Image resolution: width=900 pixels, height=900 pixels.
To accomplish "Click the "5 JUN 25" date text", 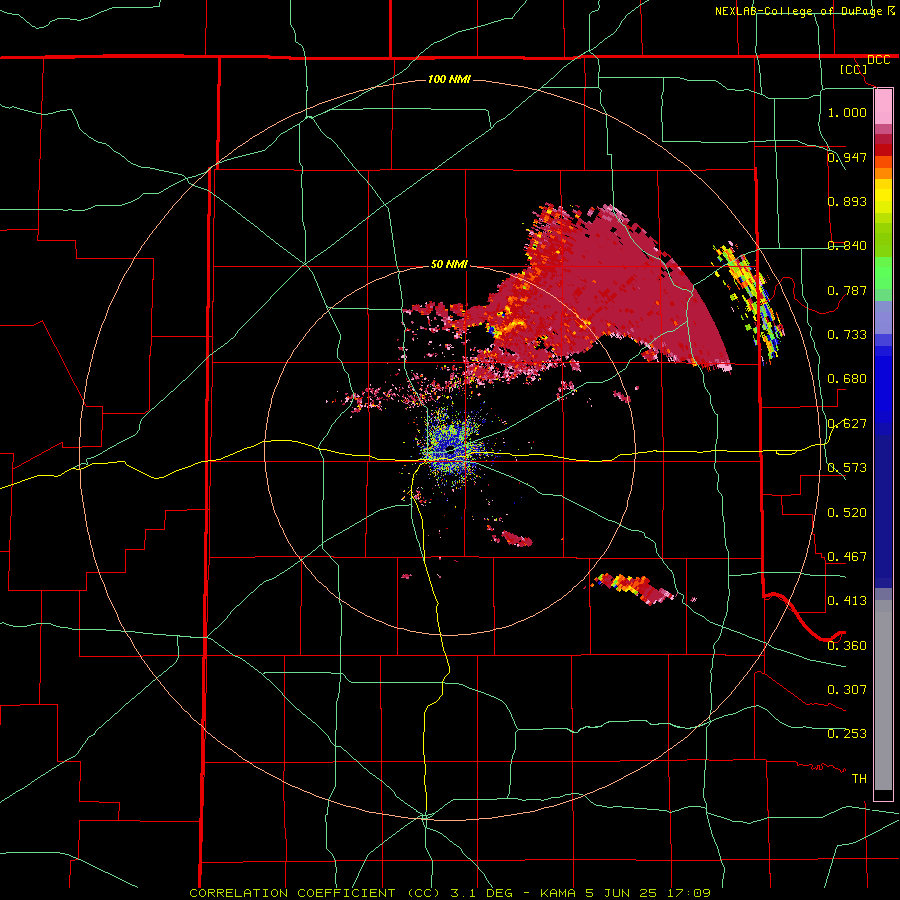I will (x=621, y=893).
